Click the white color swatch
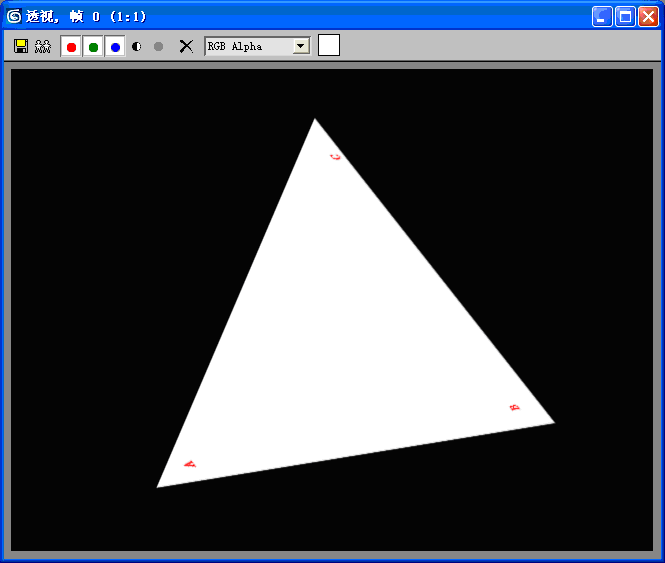665x563 pixels. [x=329, y=45]
